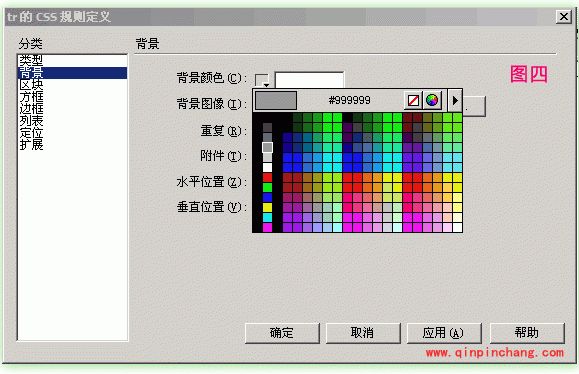
Task: Close the tr 的 CSS 规则定义 dialog
Action: tap(563, 17)
